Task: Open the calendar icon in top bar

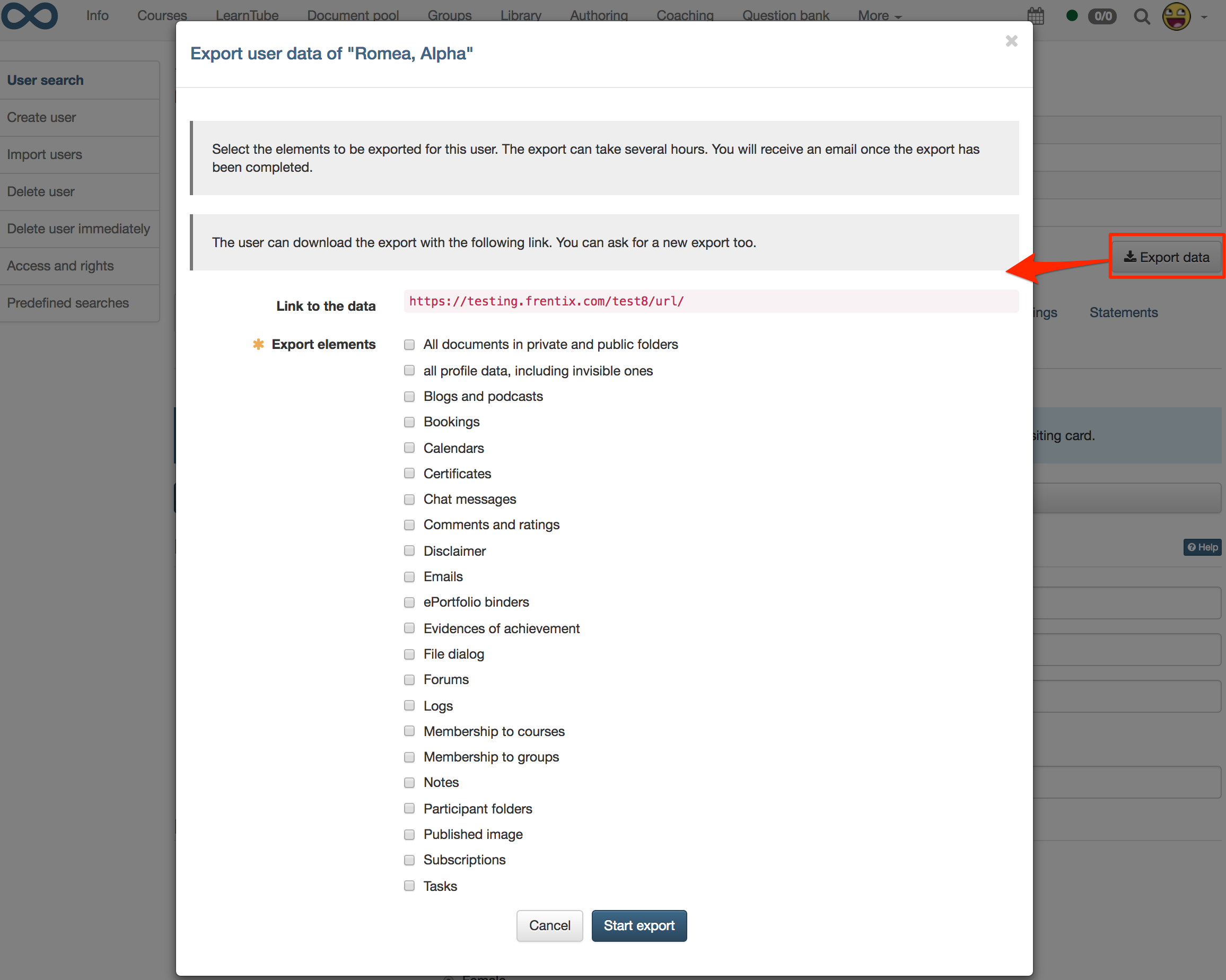Action: [1036, 16]
